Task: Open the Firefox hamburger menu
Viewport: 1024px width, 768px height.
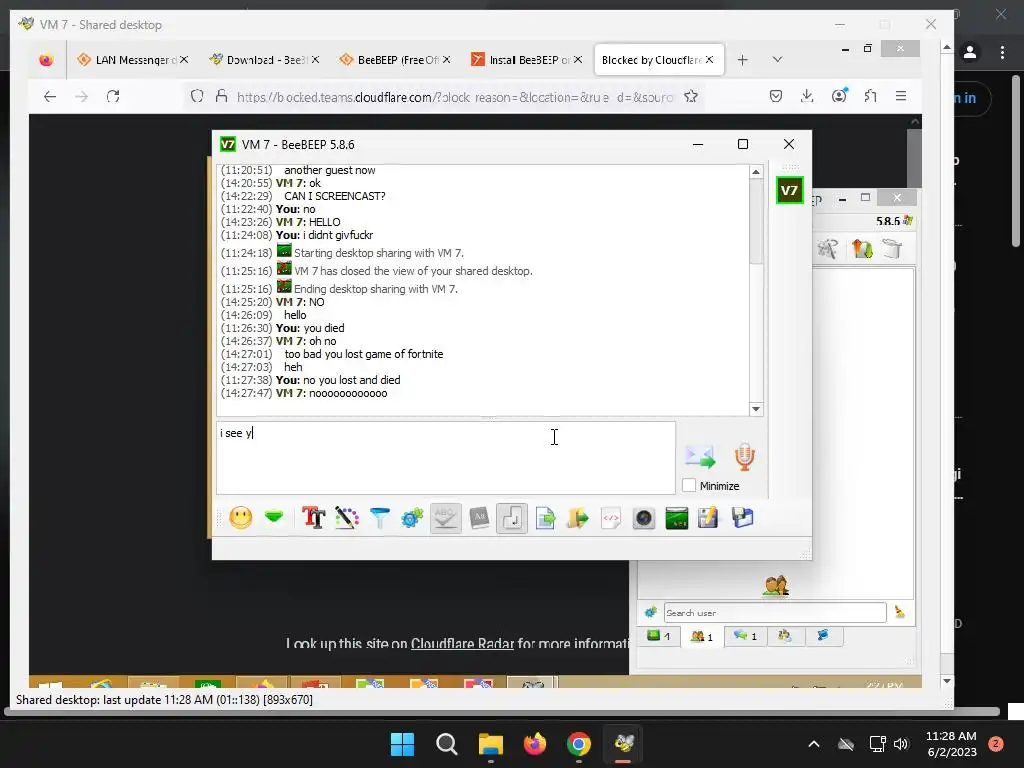Action: [x=901, y=97]
